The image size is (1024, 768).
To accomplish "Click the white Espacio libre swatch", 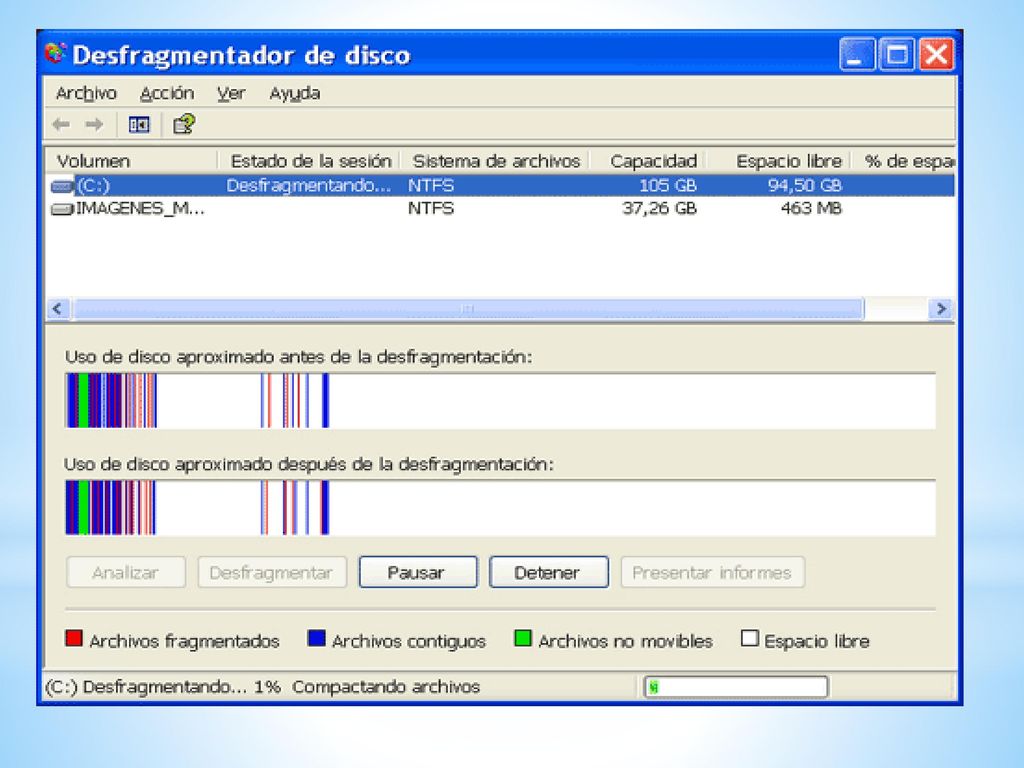I will 750,638.
